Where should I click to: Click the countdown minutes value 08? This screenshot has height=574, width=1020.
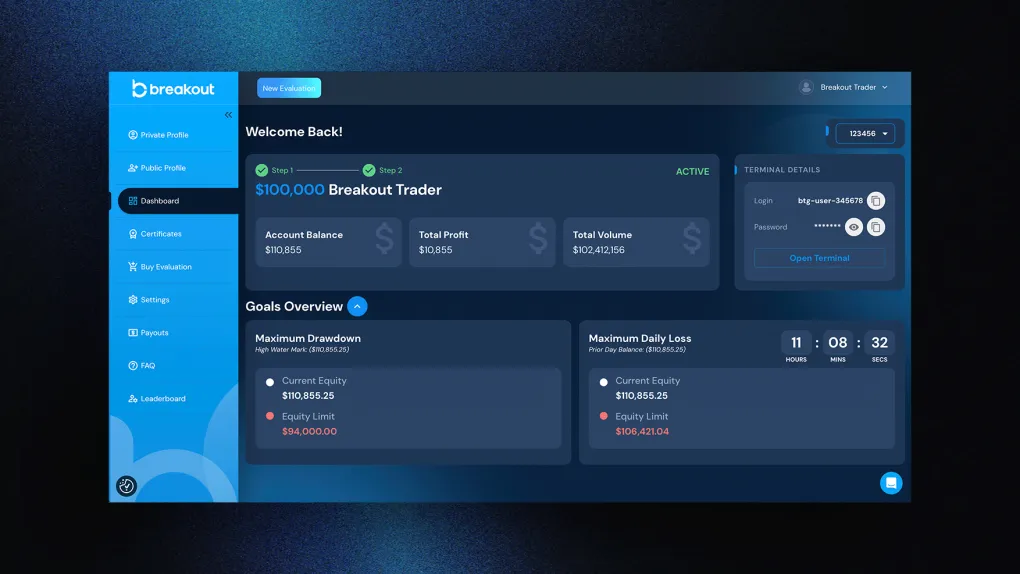coord(838,343)
